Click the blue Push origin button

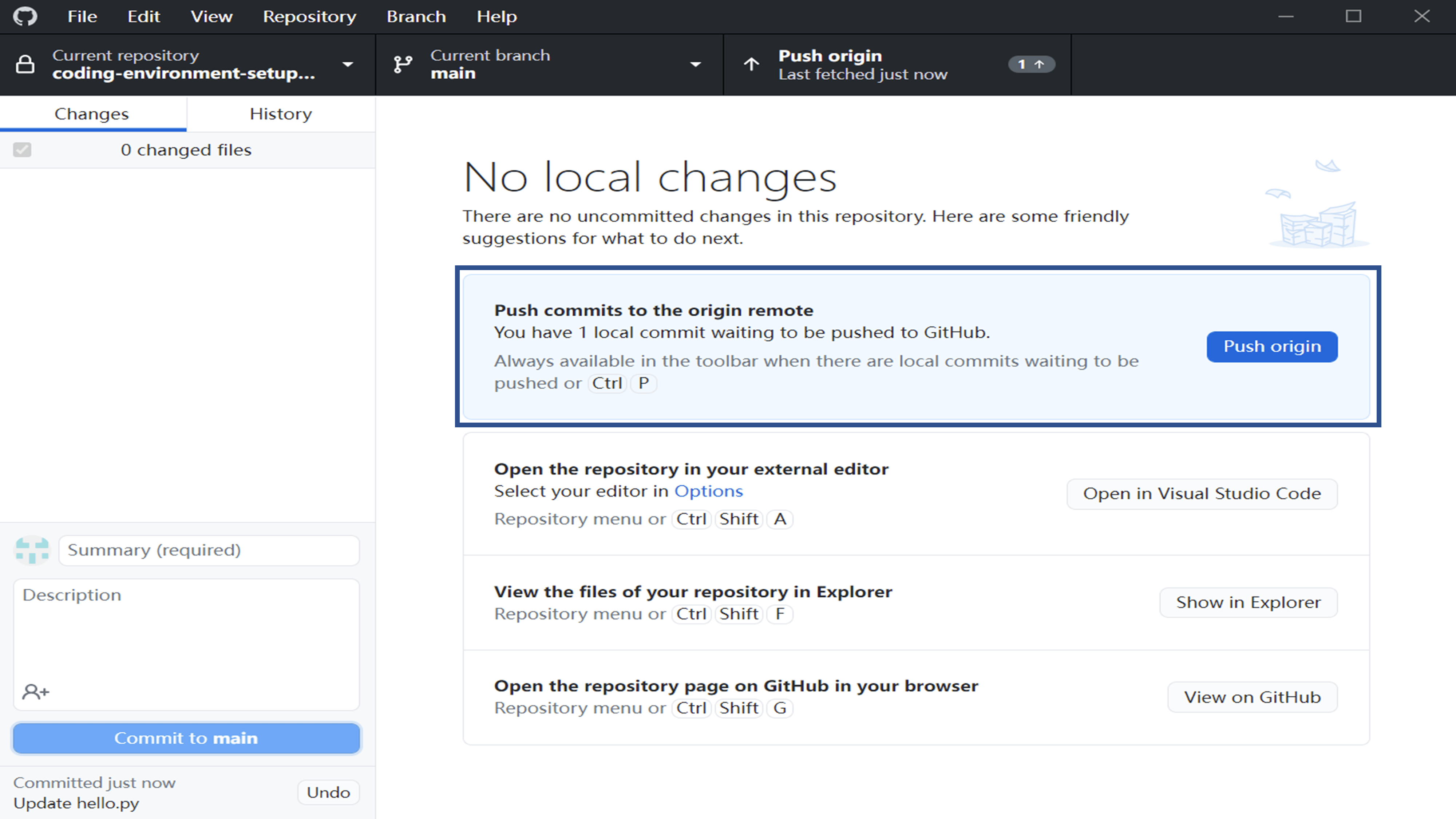1272,347
